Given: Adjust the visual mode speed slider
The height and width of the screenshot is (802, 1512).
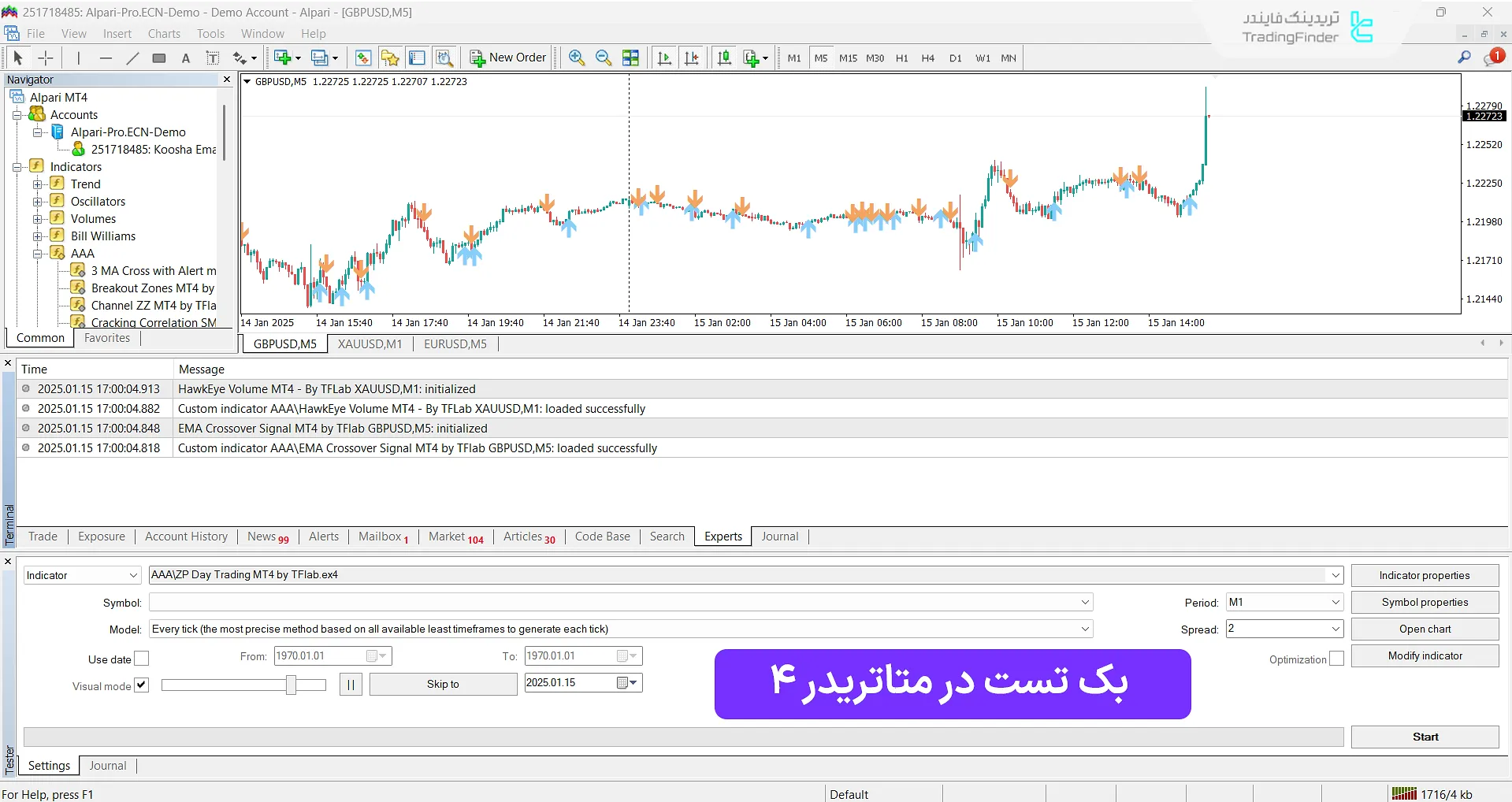Looking at the screenshot, I should point(292,685).
